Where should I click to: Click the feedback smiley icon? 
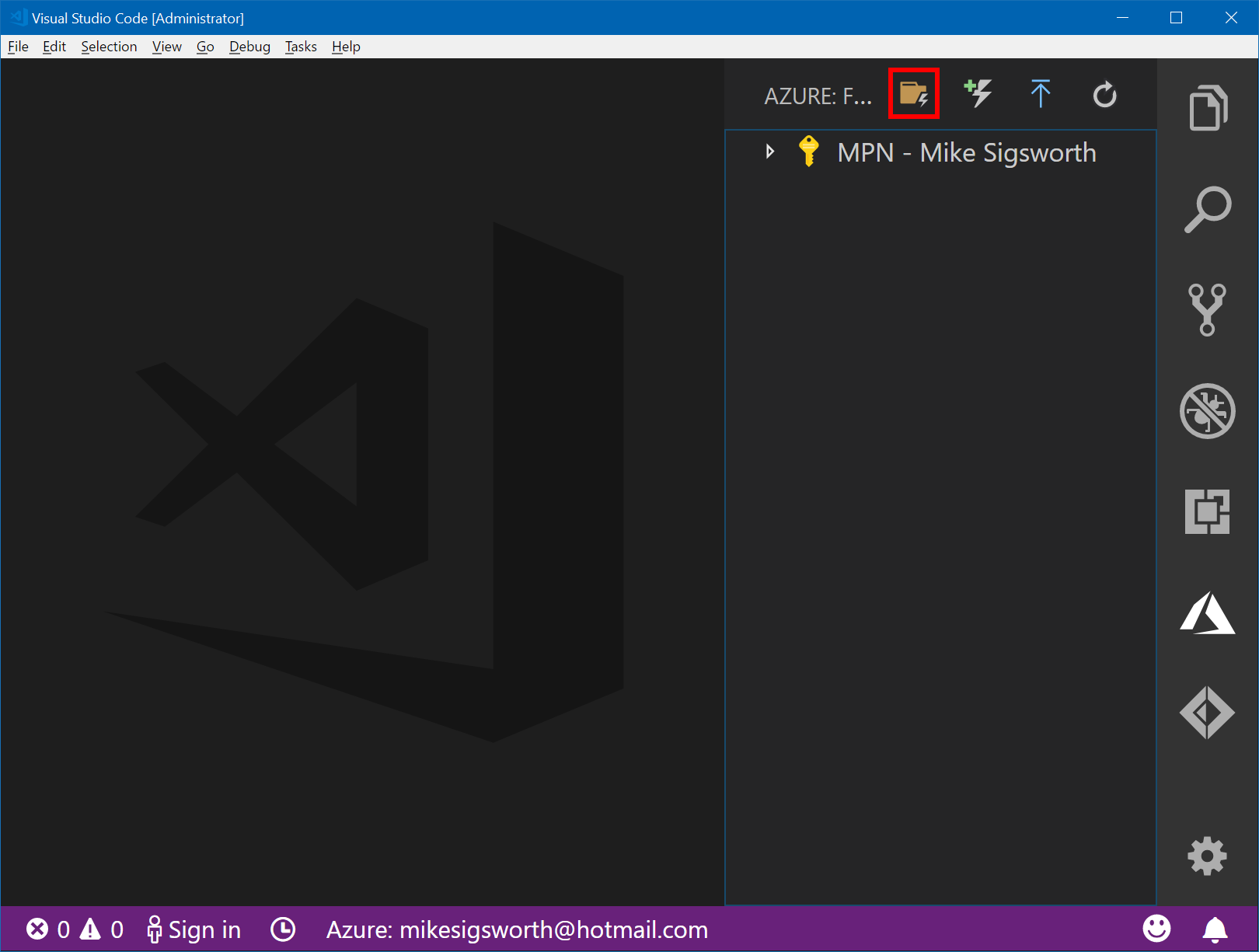click(1156, 929)
